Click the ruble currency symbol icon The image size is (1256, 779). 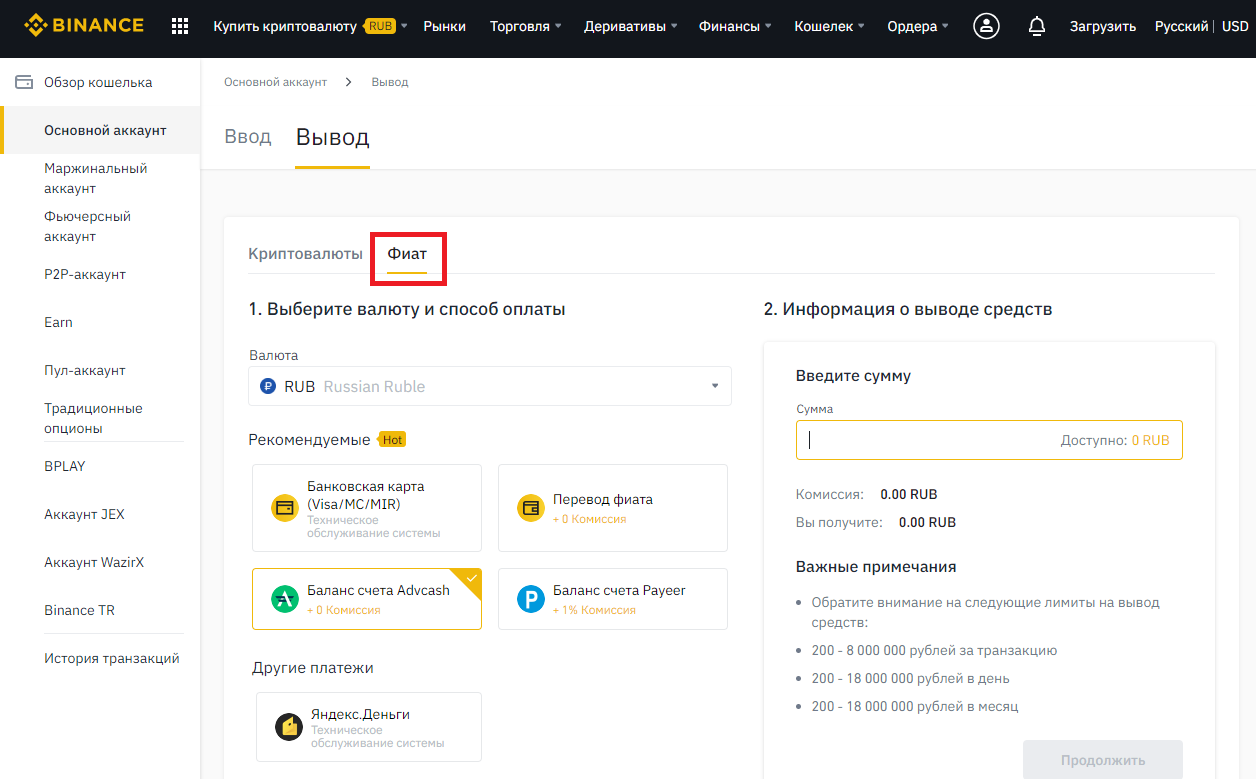[x=267, y=386]
